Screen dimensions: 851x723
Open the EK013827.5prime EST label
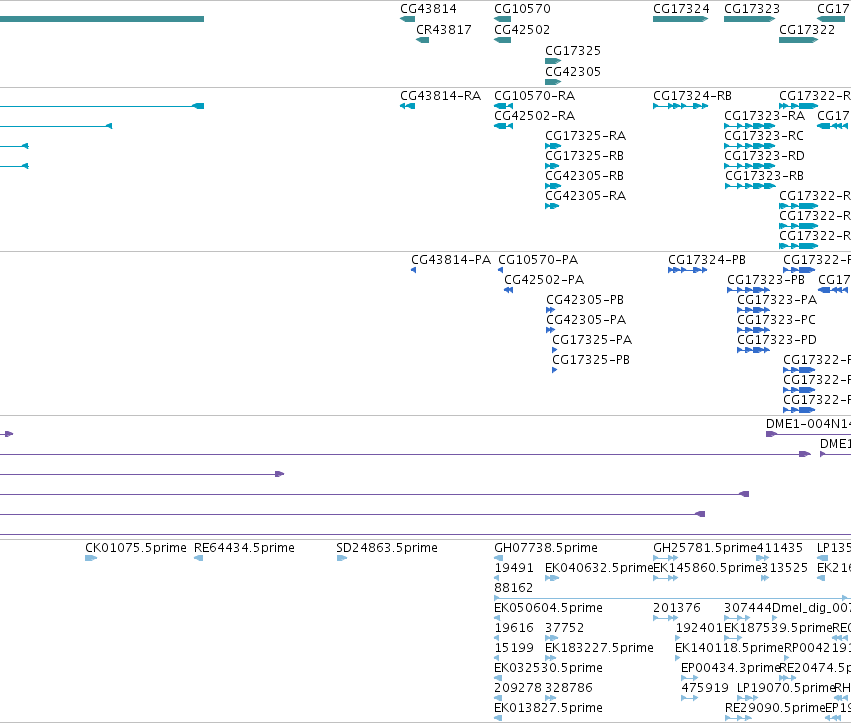(x=548, y=708)
